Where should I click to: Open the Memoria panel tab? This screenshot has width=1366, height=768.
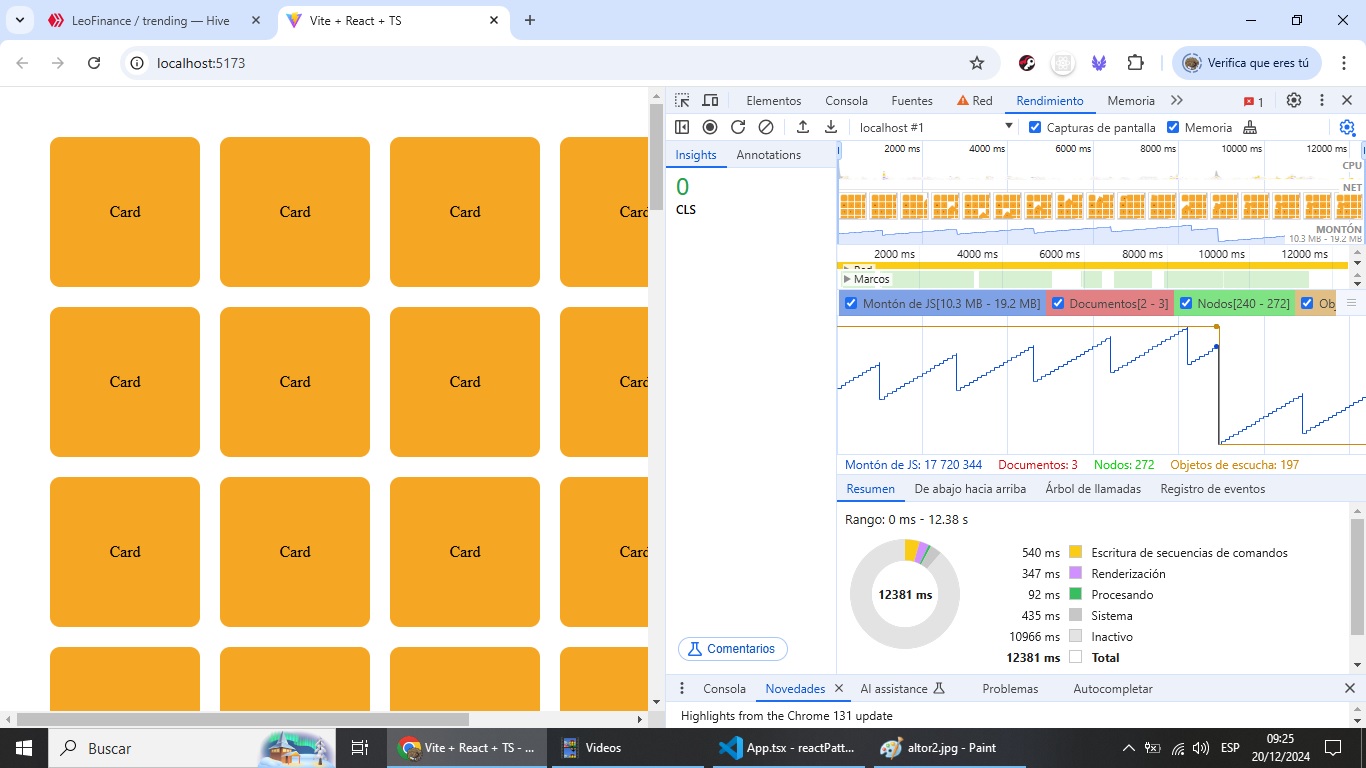coord(1131,101)
